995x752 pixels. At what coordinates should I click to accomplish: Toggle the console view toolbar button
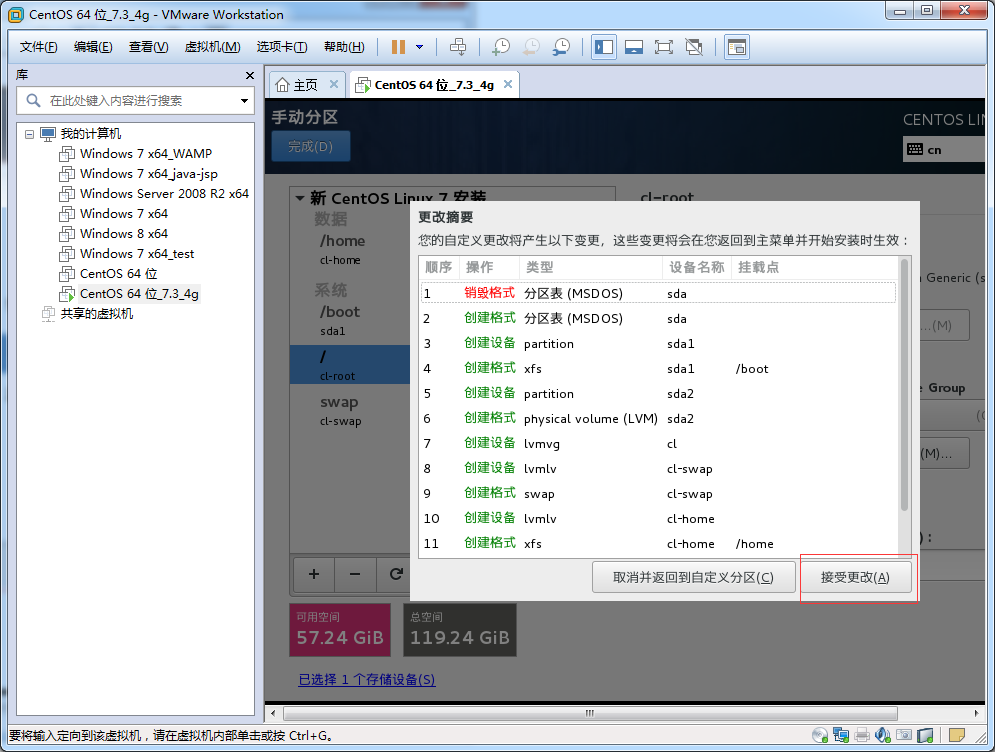click(x=737, y=47)
